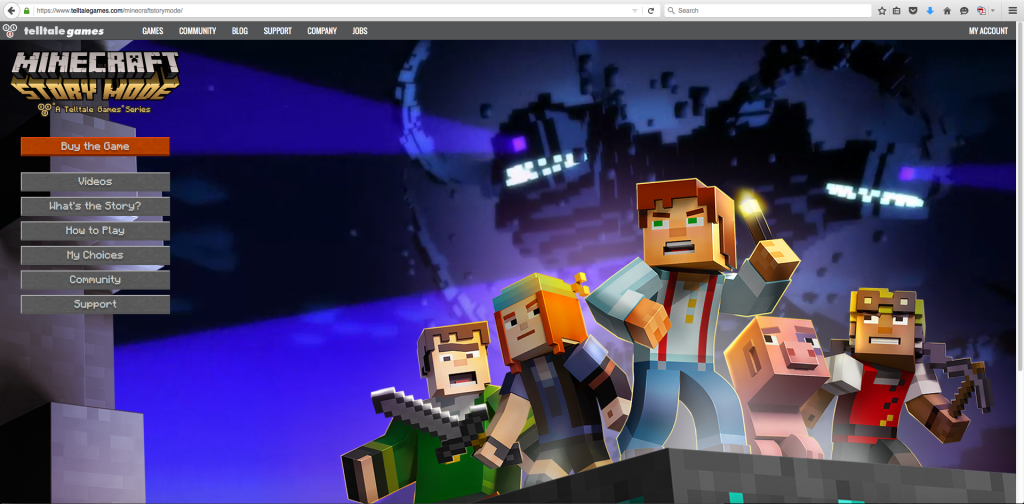Click the Telltale Games logo
1024x504 pixels.
pos(54,31)
